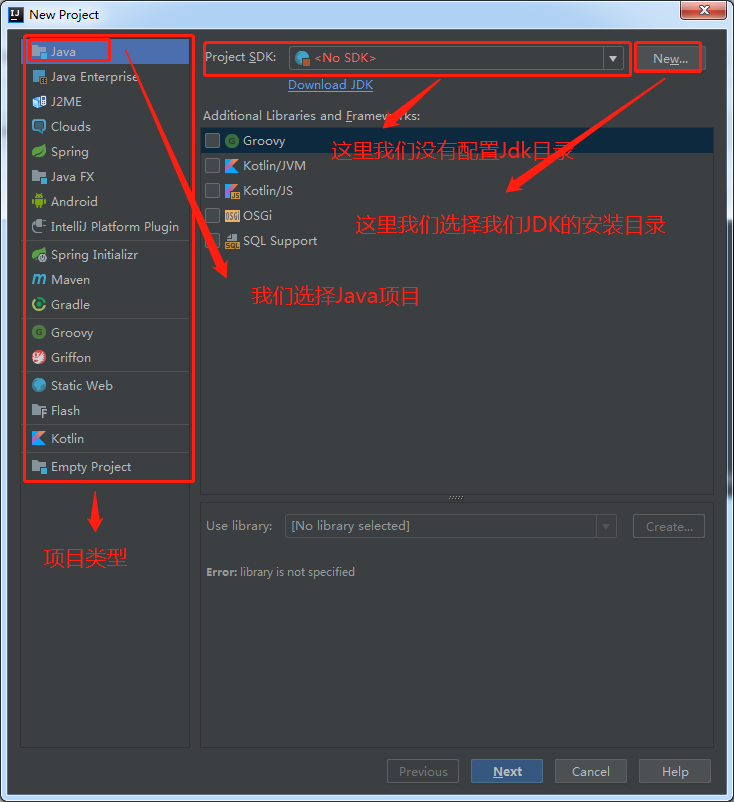Check the Kotlin/JS checkbox
The height and width of the screenshot is (802, 734).
[x=212, y=191]
